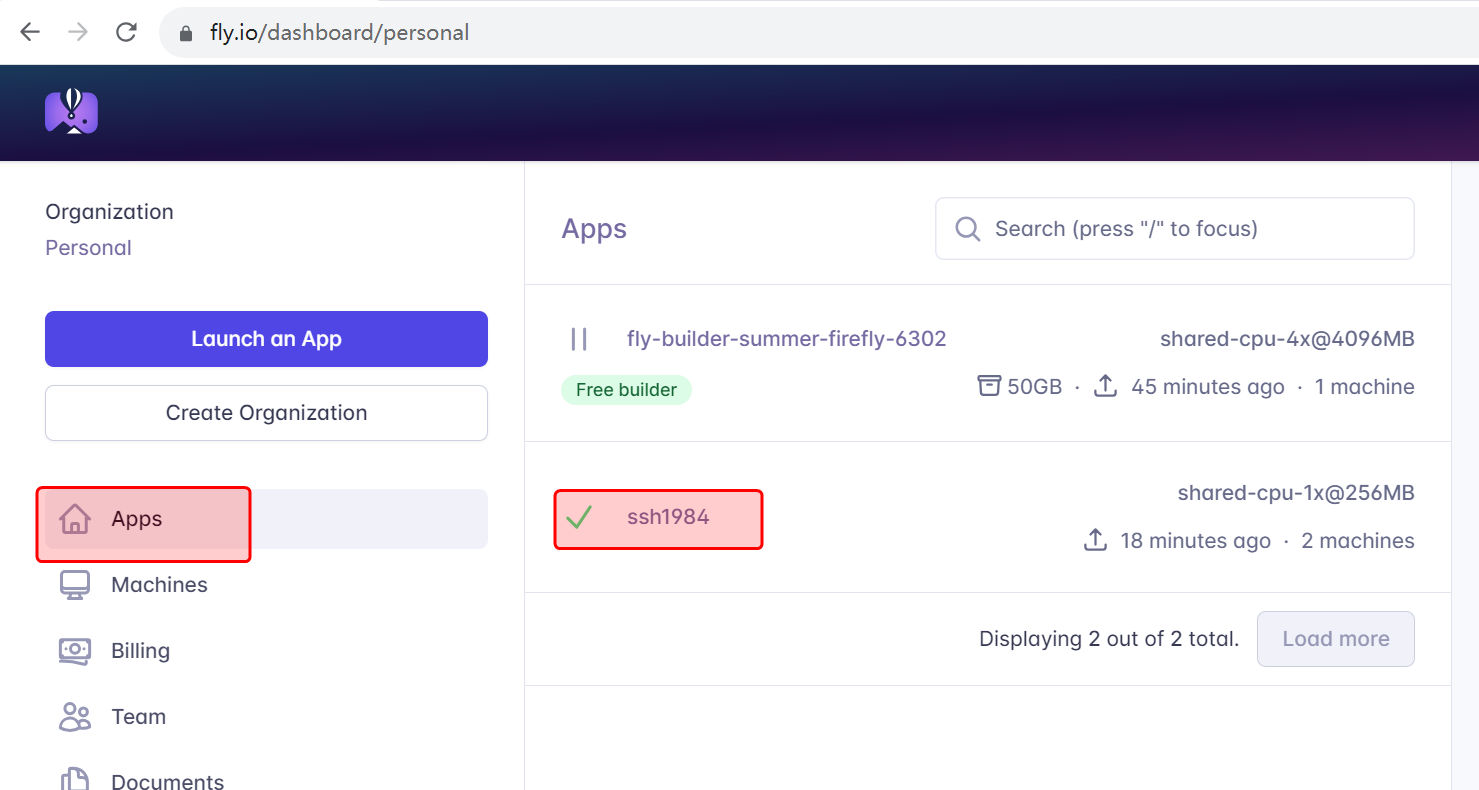Click the Create Organization button

266,413
